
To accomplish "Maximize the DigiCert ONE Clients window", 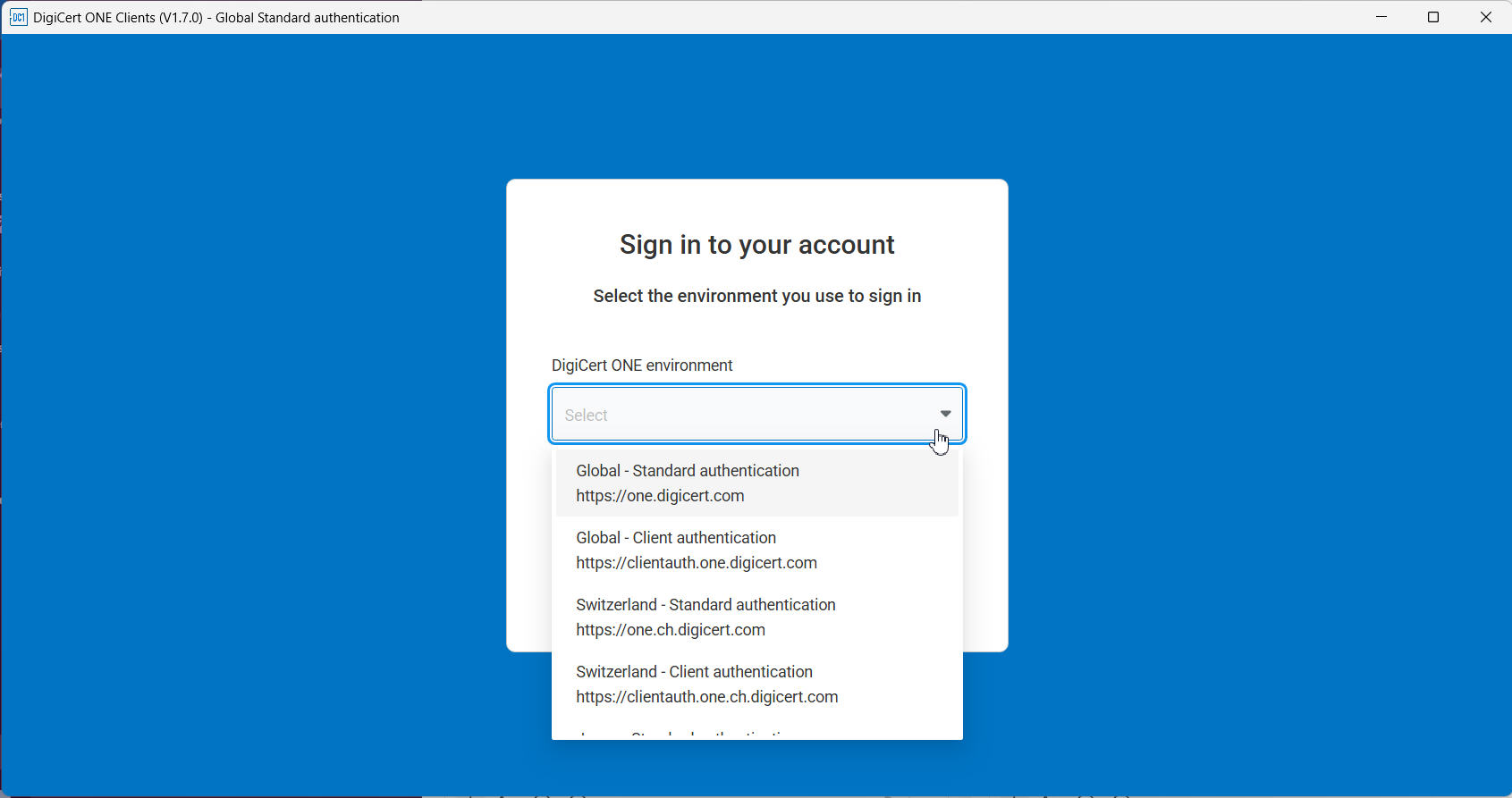I will click(1433, 17).
